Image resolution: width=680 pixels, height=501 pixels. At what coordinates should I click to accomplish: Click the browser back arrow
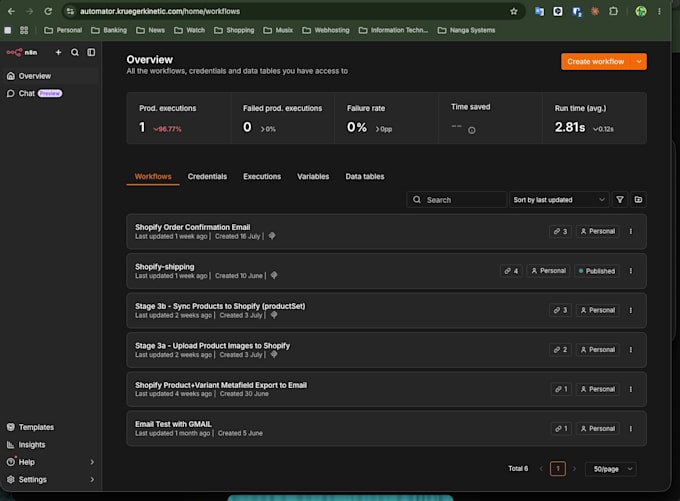[x=11, y=11]
